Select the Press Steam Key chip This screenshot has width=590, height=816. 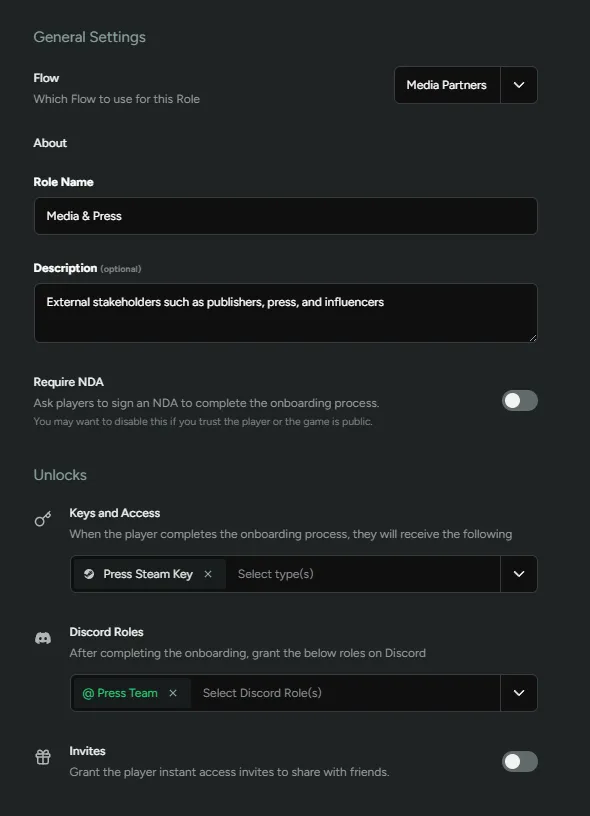[x=140, y=574]
